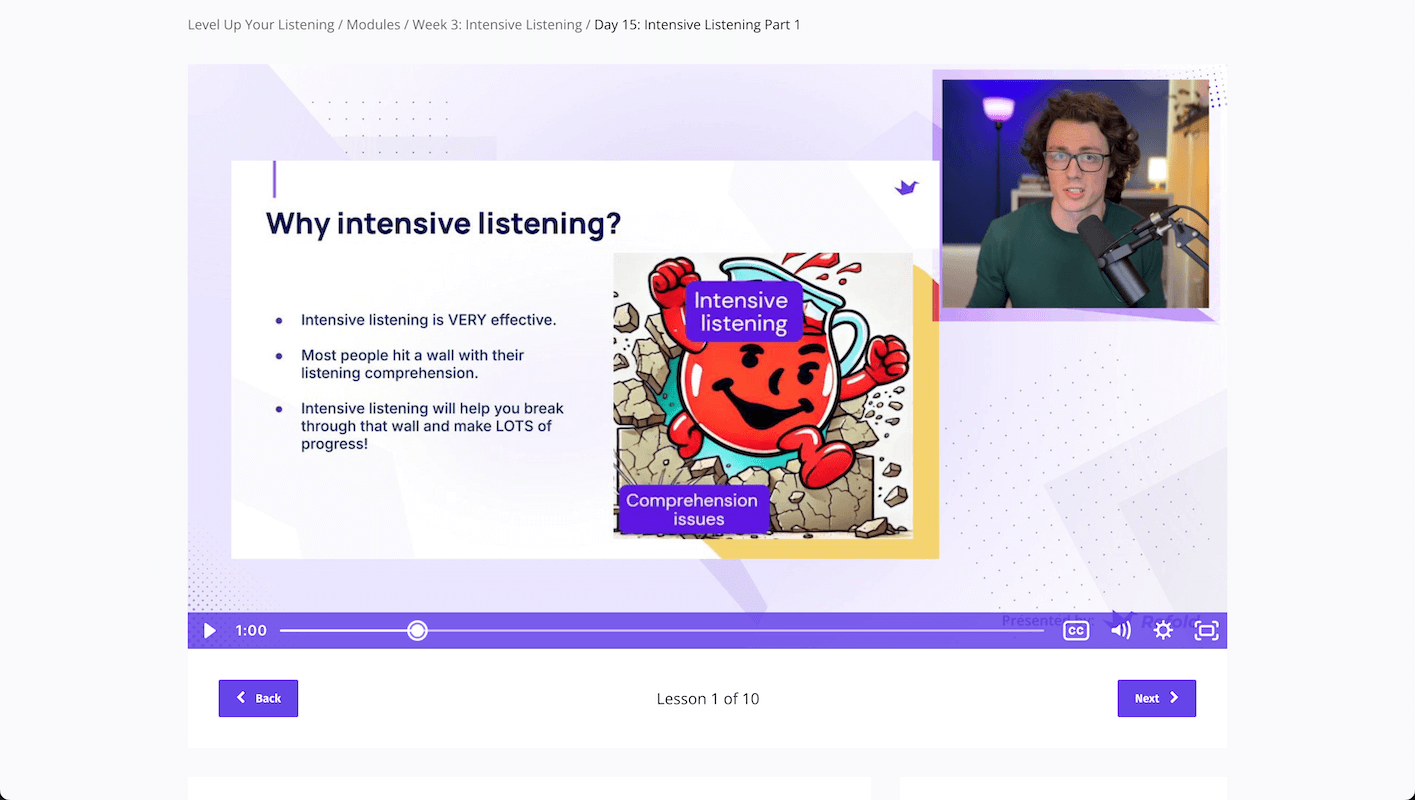1415x800 pixels.
Task: Go back to previous lesson
Action: pos(258,698)
